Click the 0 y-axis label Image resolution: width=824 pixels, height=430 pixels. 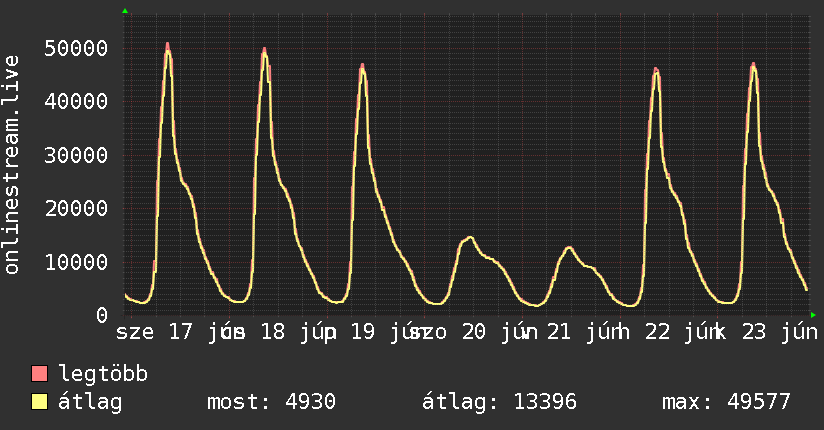click(102, 315)
